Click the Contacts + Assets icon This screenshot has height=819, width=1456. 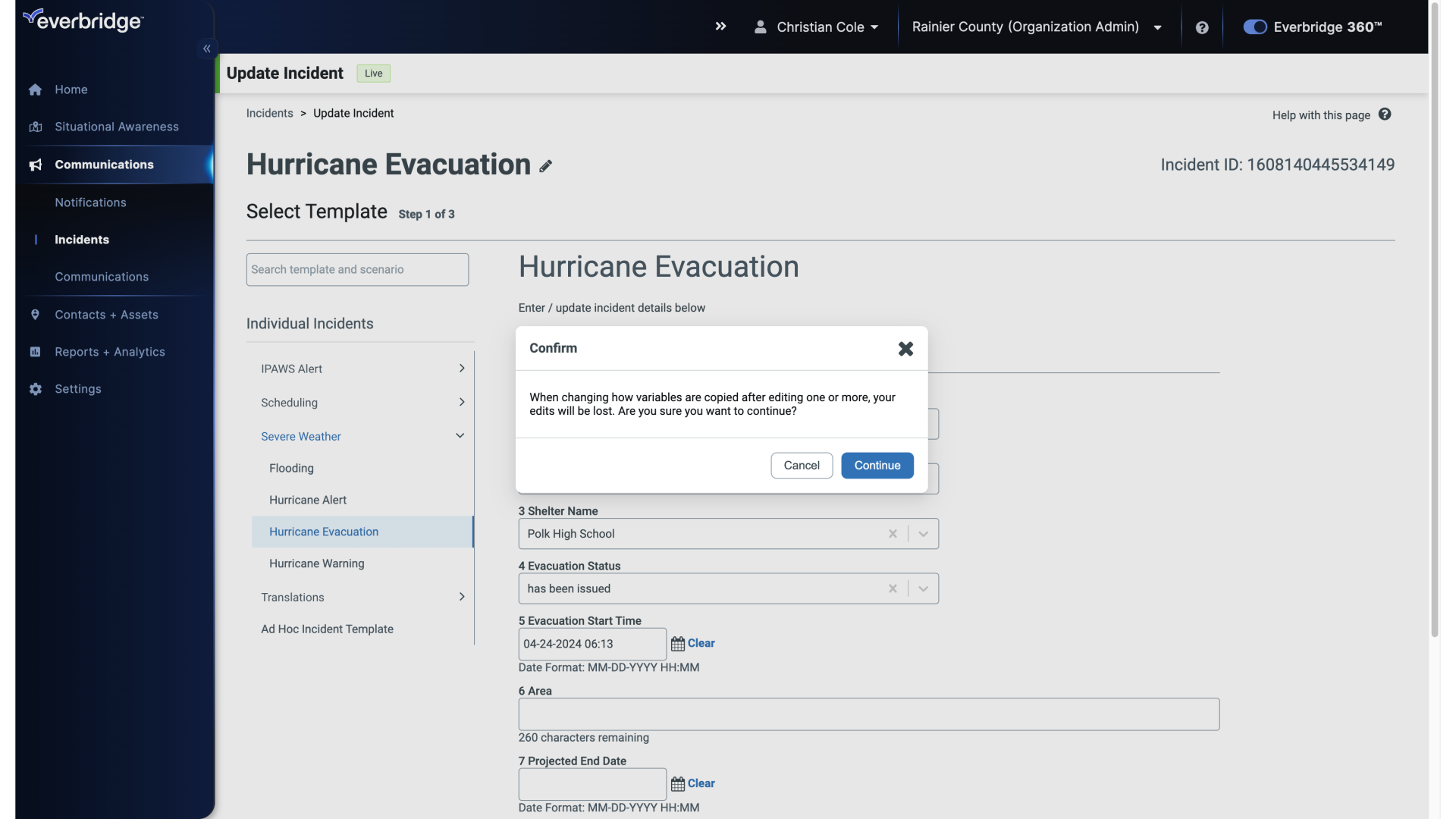tap(35, 314)
